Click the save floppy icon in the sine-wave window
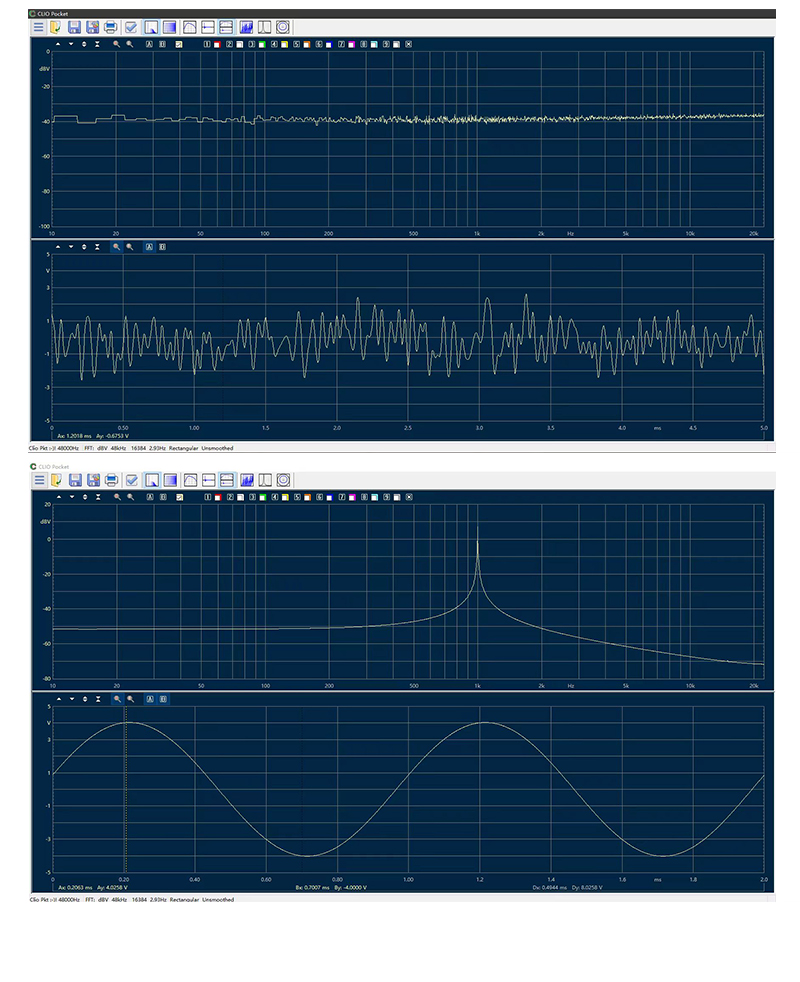Image resolution: width=800 pixels, height=982 pixels. tap(75, 480)
